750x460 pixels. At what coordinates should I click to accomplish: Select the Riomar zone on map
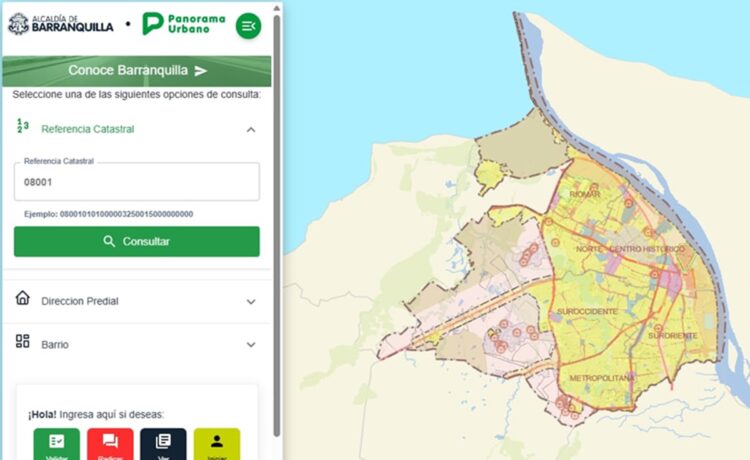584,193
